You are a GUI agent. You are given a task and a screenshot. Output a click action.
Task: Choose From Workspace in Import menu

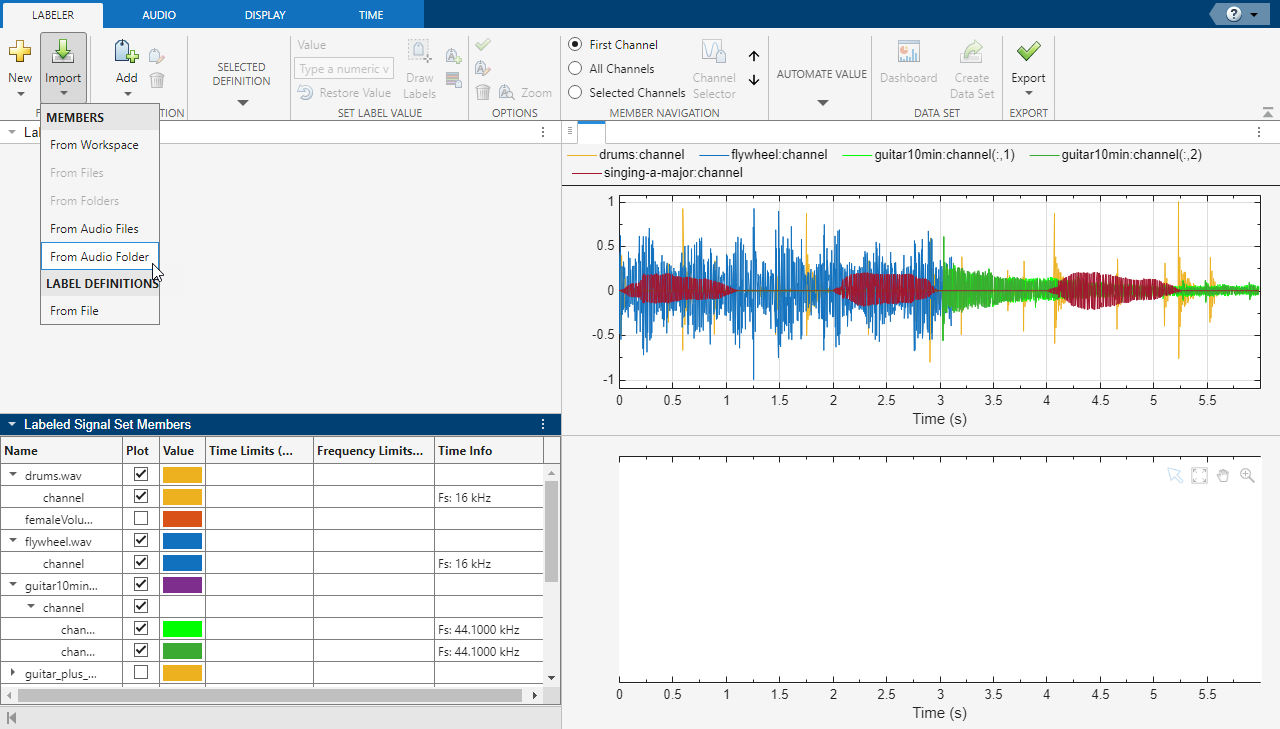[x=100, y=145]
